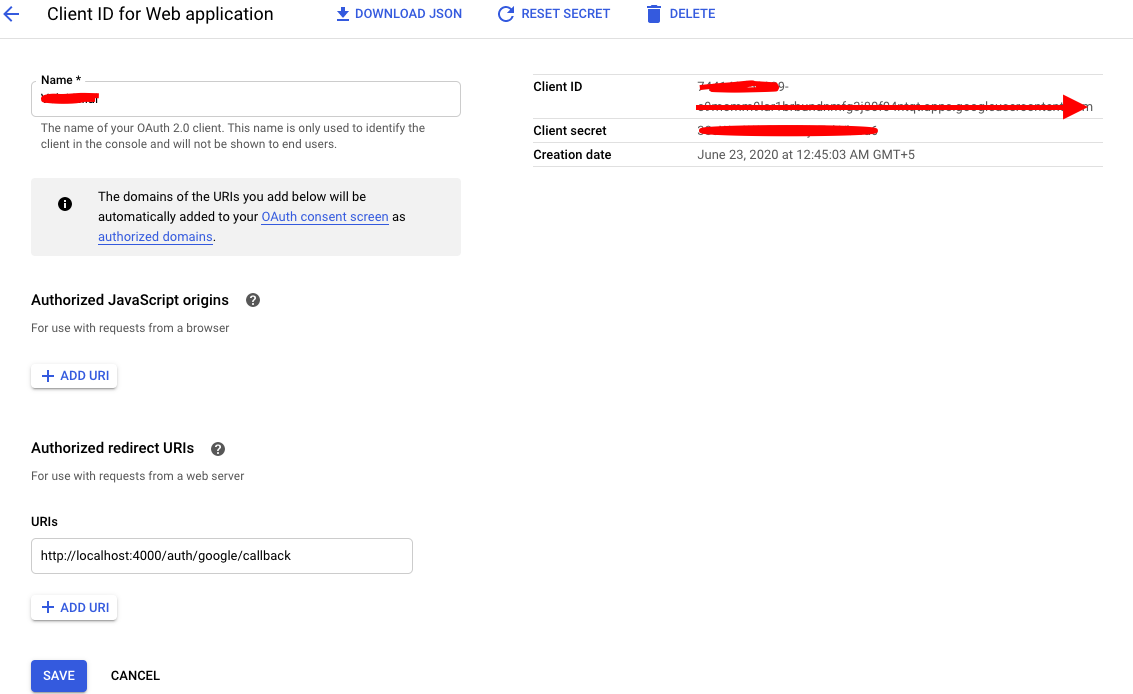Click the help icon beside Authorized redirect URIs
This screenshot has width=1133, height=694.
coord(218,449)
